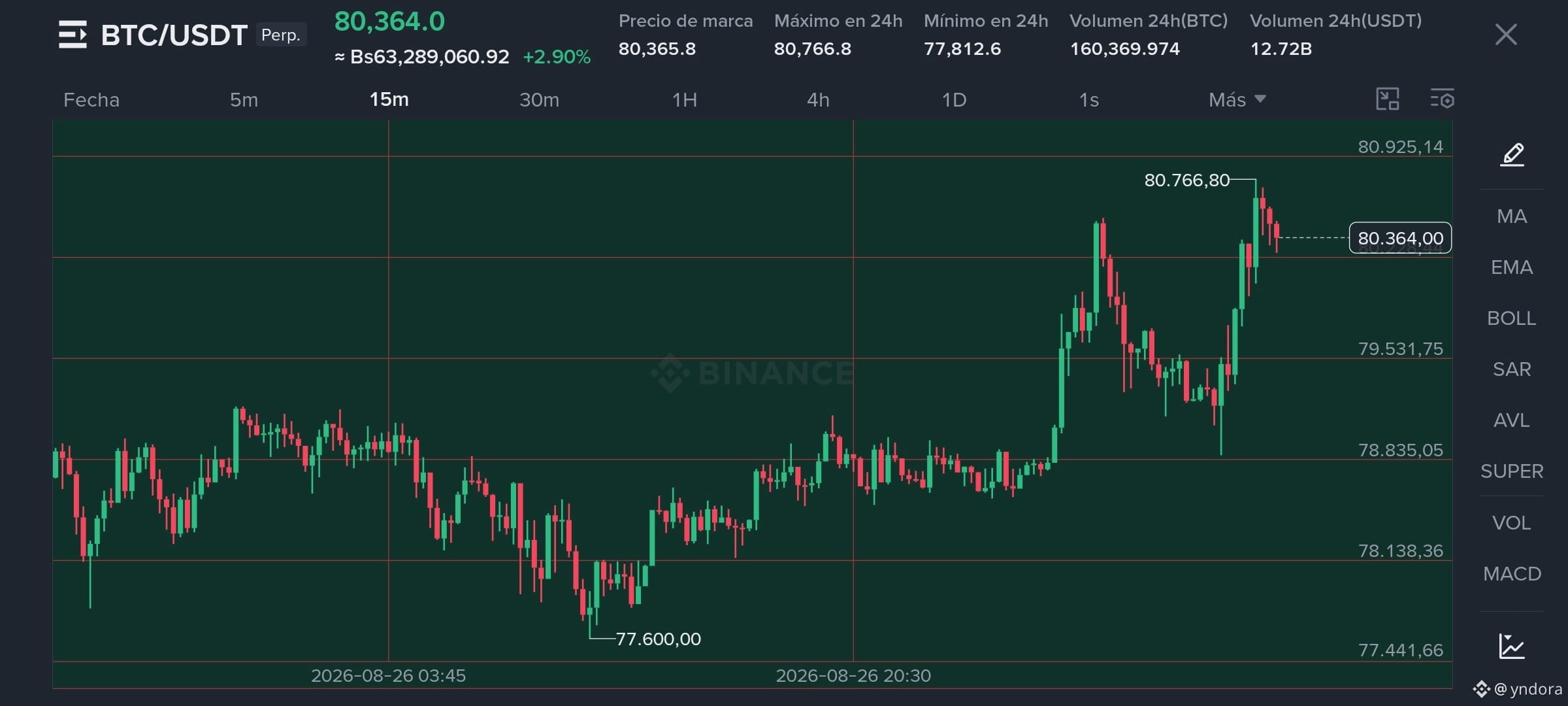Select the 1H timeframe
The image size is (1568, 706).
(x=685, y=100)
